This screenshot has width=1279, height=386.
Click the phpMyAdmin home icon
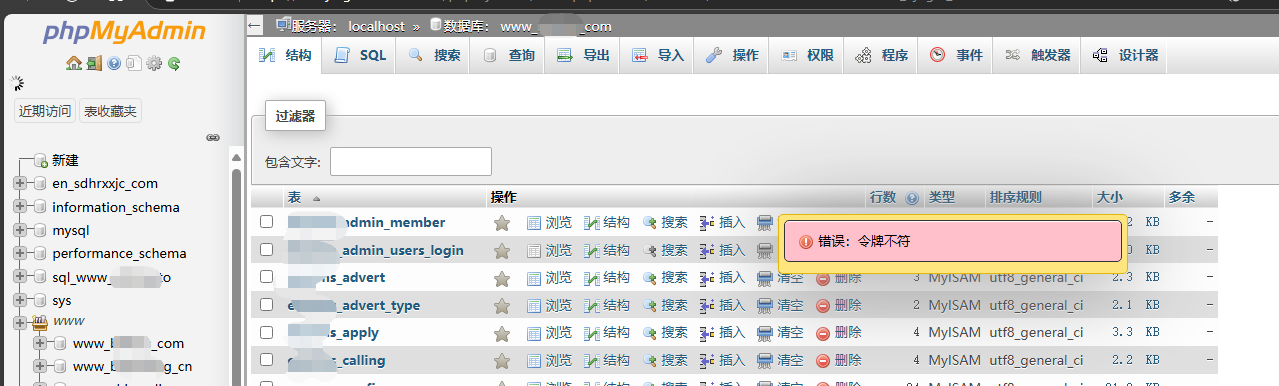[x=73, y=63]
